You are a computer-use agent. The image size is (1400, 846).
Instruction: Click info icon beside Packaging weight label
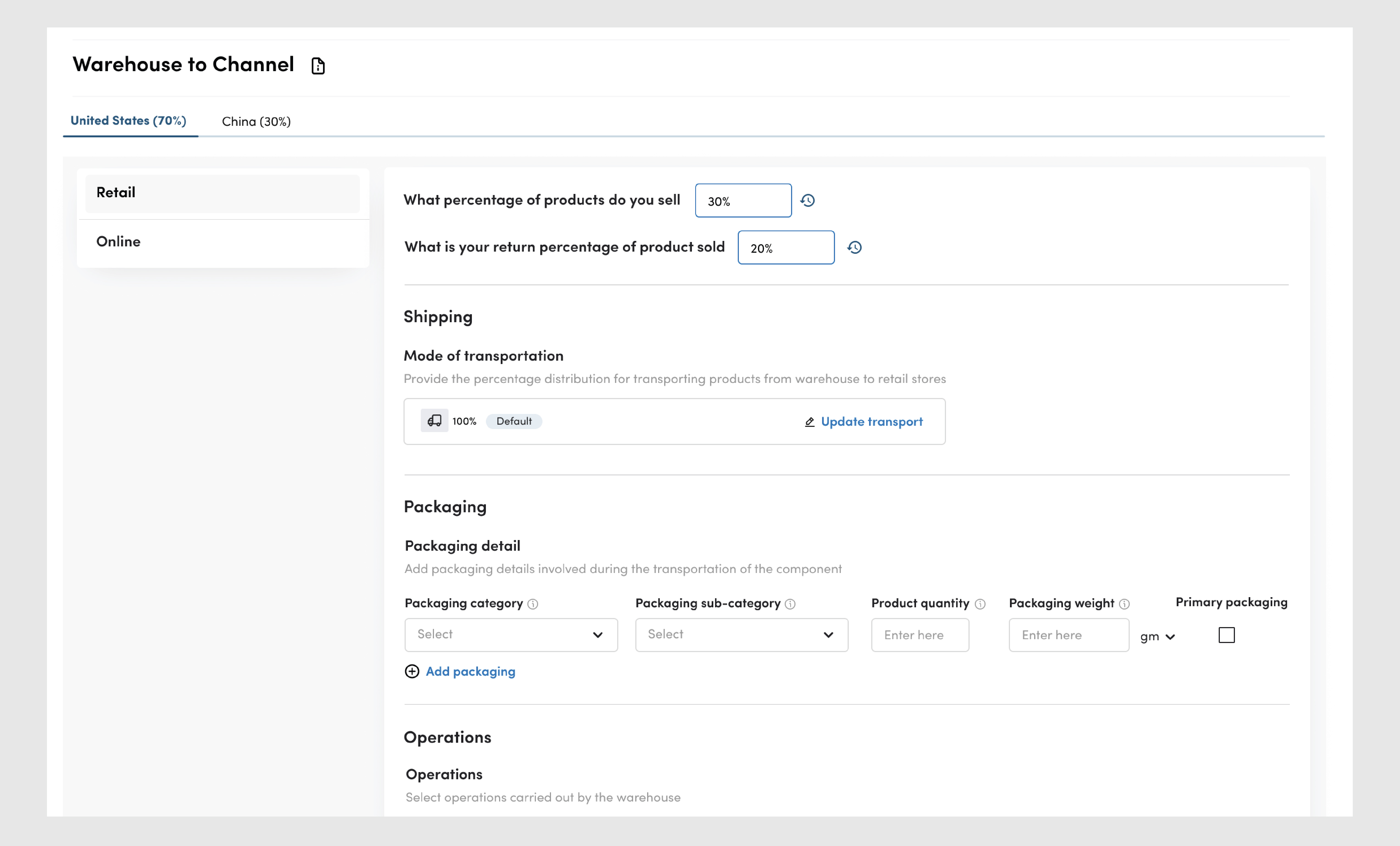(1124, 604)
